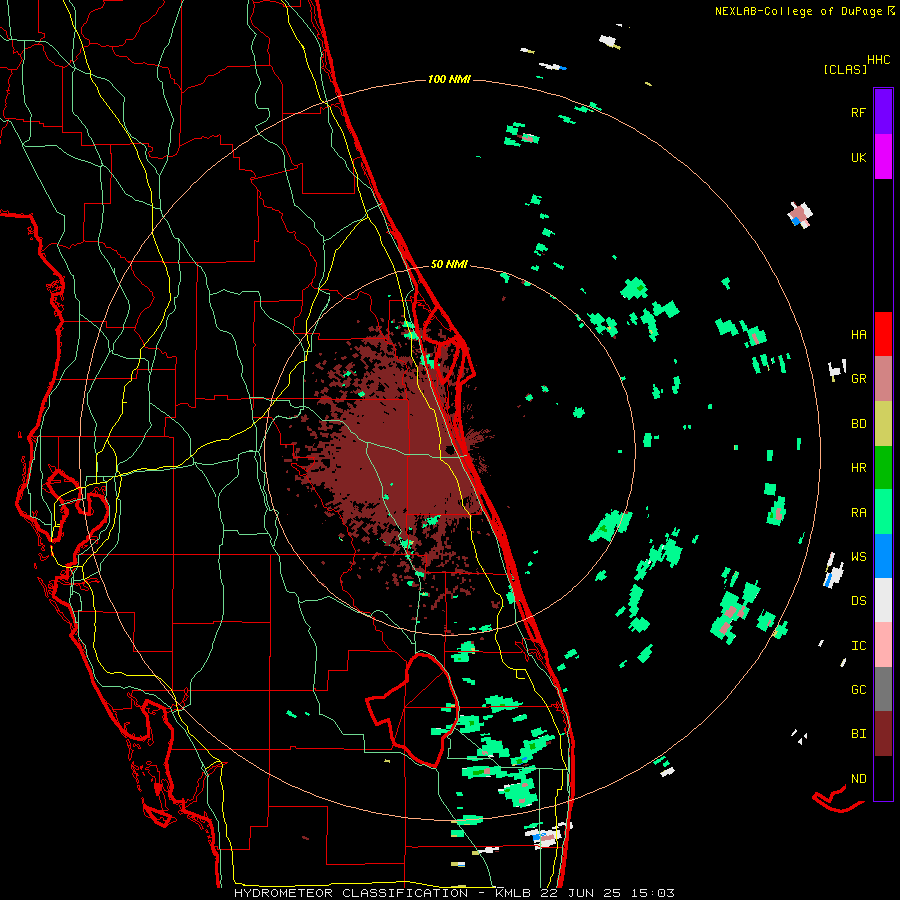Click the 'GC' legend label

pyautogui.click(x=859, y=690)
